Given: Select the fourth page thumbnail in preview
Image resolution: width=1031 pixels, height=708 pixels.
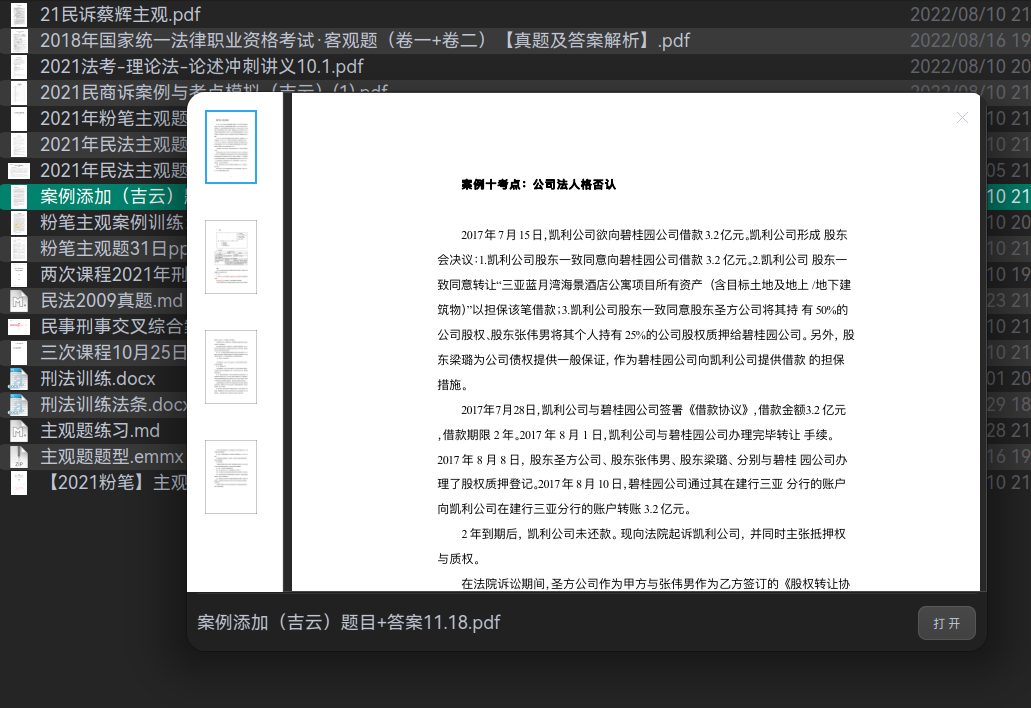Looking at the screenshot, I should [x=231, y=477].
